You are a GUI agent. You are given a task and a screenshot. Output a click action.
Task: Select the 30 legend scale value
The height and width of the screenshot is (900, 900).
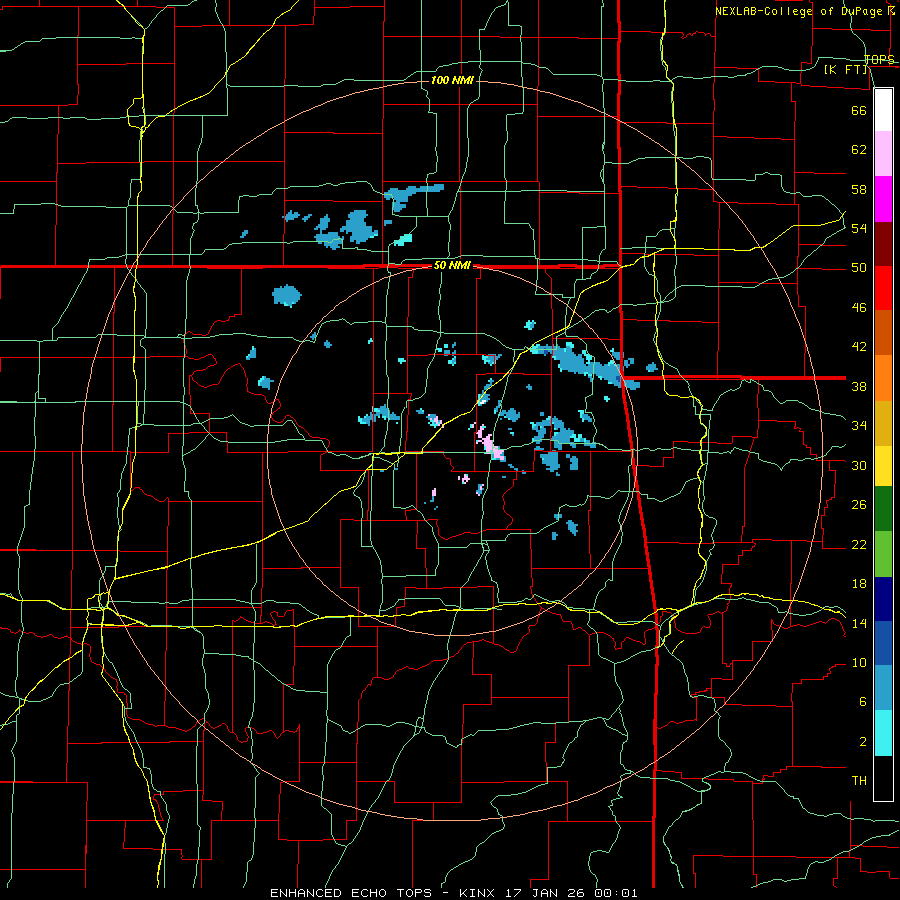coord(859,465)
